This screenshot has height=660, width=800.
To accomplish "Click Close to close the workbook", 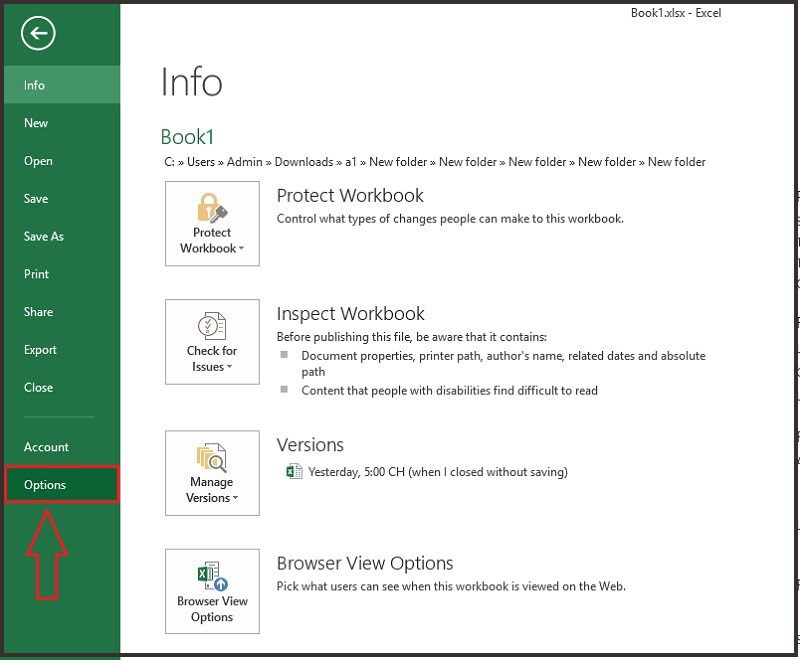I will 62,388.
